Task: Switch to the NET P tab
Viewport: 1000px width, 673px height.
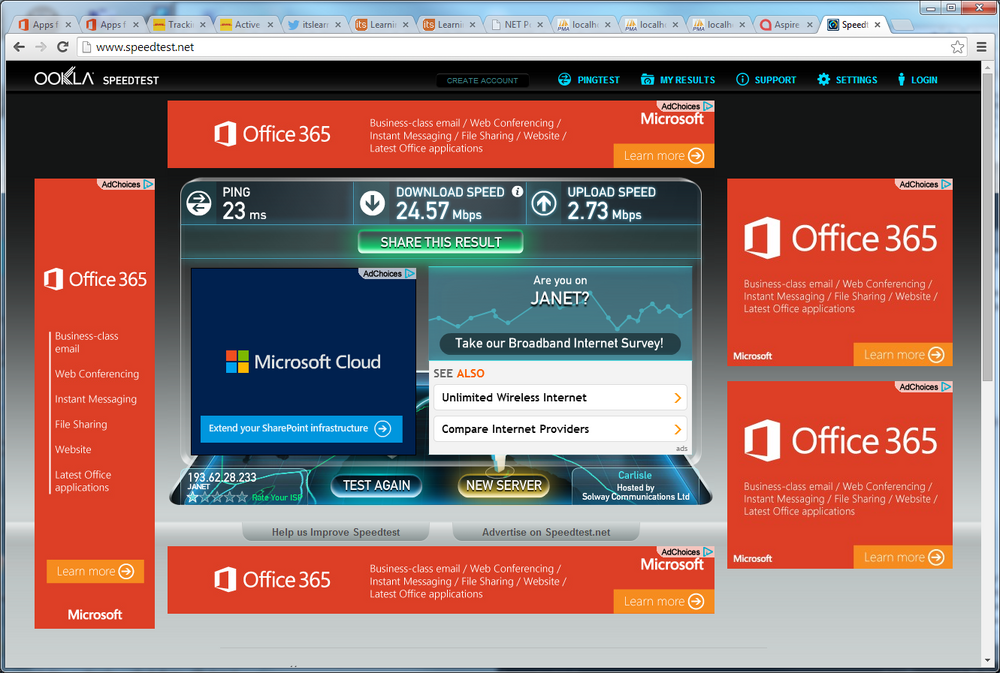Action: point(517,24)
